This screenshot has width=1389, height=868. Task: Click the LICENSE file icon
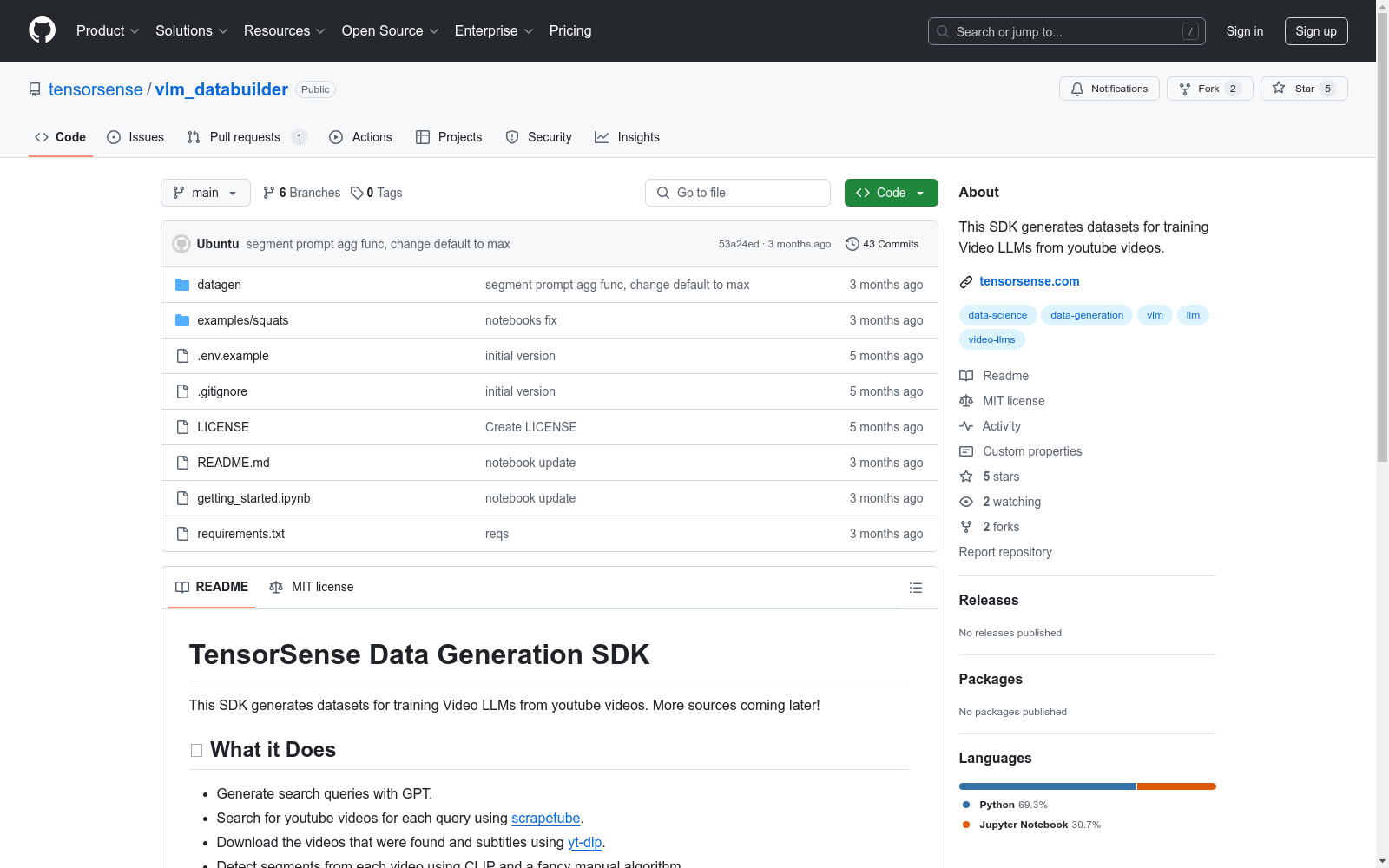click(x=182, y=427)
